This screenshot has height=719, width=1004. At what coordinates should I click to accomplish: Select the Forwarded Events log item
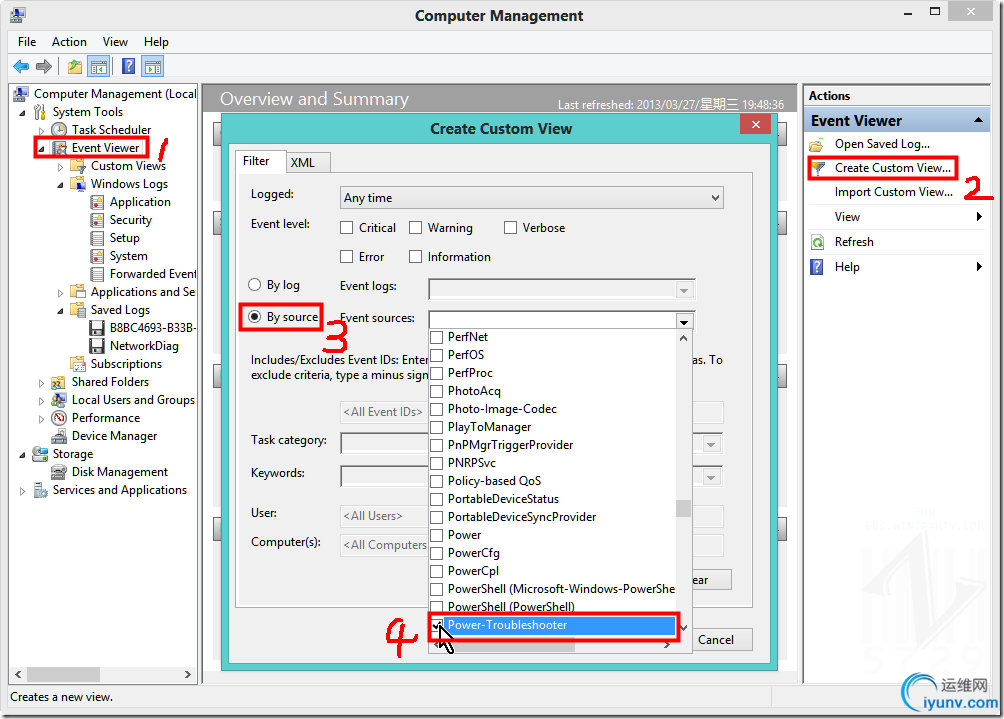pos(152,274)
